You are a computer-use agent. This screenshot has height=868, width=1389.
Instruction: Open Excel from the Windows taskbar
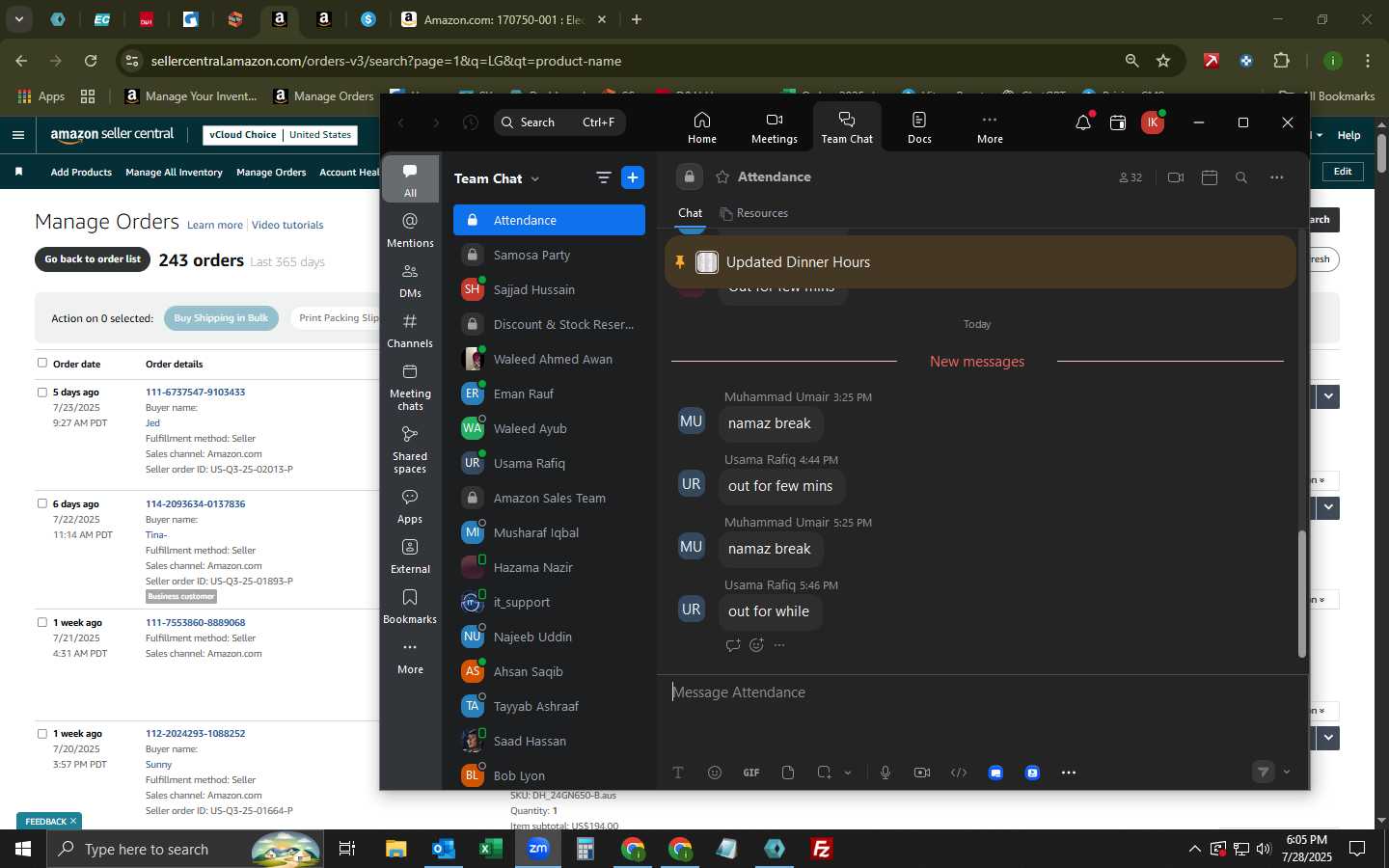[490, 849]
